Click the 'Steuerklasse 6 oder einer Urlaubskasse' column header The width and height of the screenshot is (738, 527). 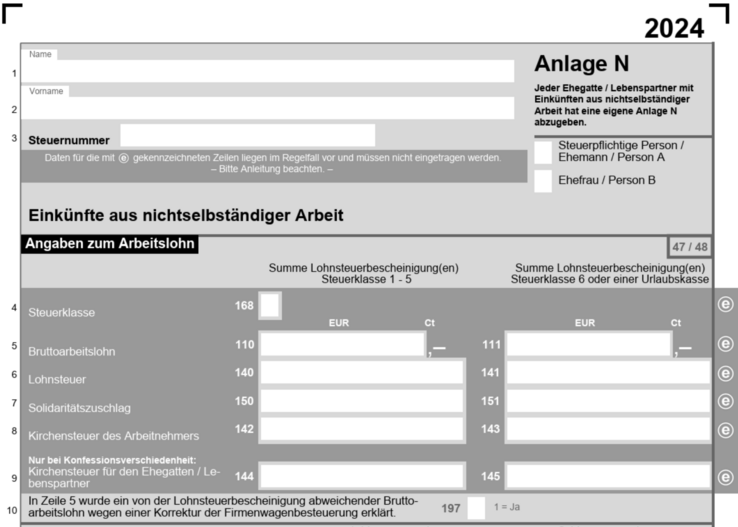click(x=610, y=279)
